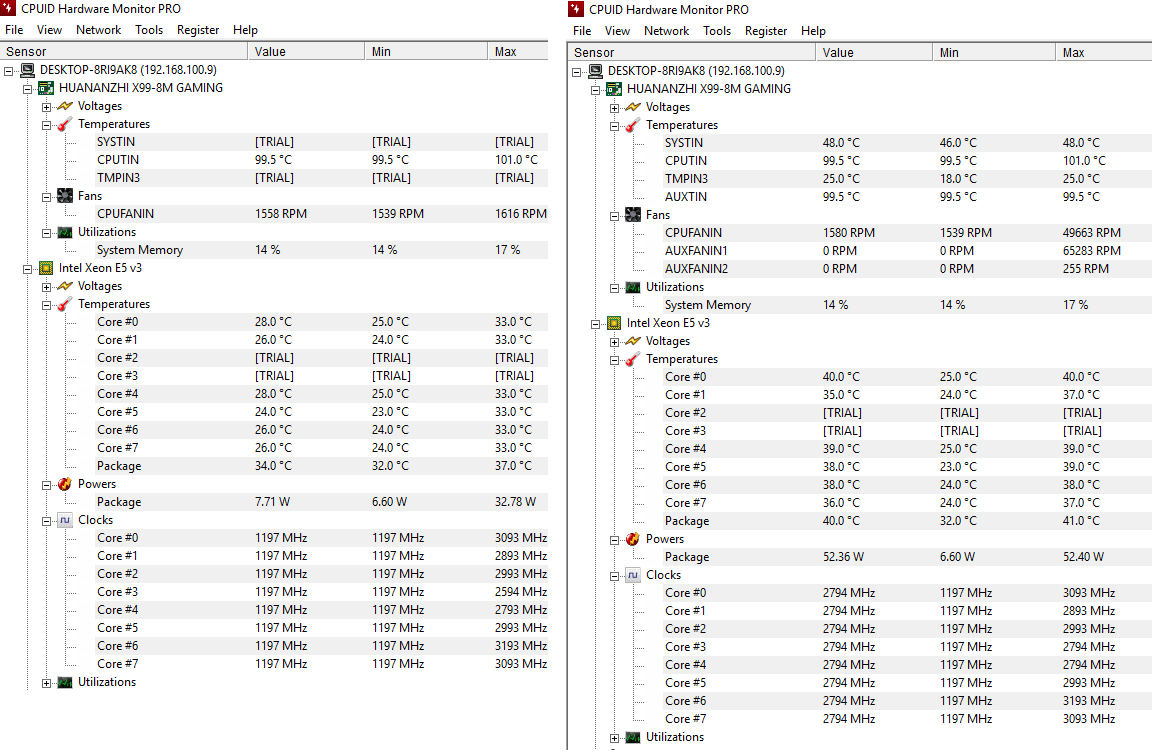Viewport: 1152px width, 752px height.
Task: Collapse the DESKTOP-8RI9AK8 node in left window
Action: (x=9, y=71)
